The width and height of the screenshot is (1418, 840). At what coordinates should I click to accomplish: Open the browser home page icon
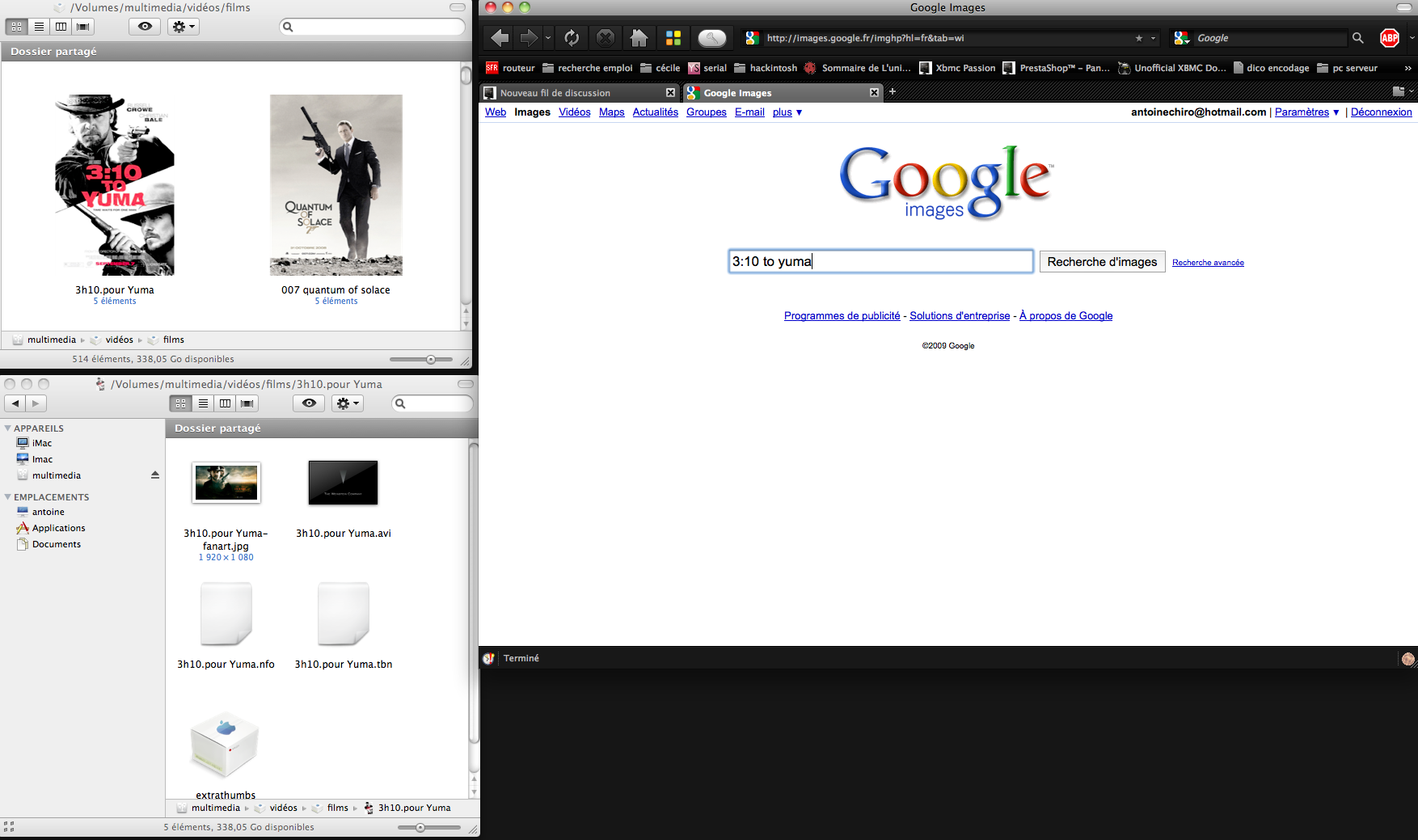(x=639, y=38)
